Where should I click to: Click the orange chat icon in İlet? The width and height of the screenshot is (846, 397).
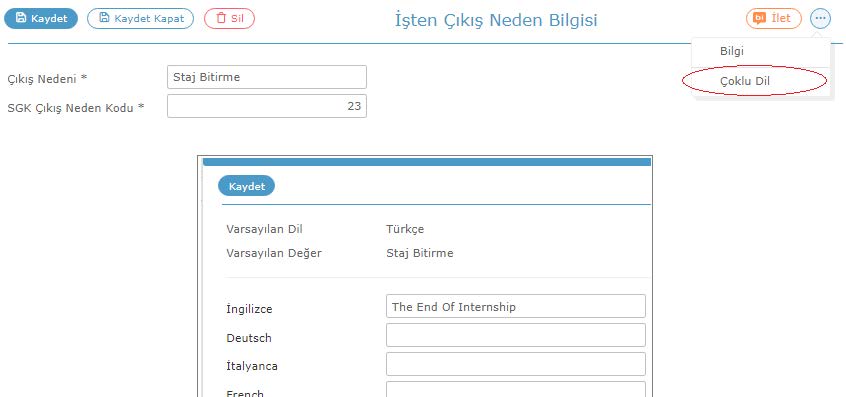(759, 18)
